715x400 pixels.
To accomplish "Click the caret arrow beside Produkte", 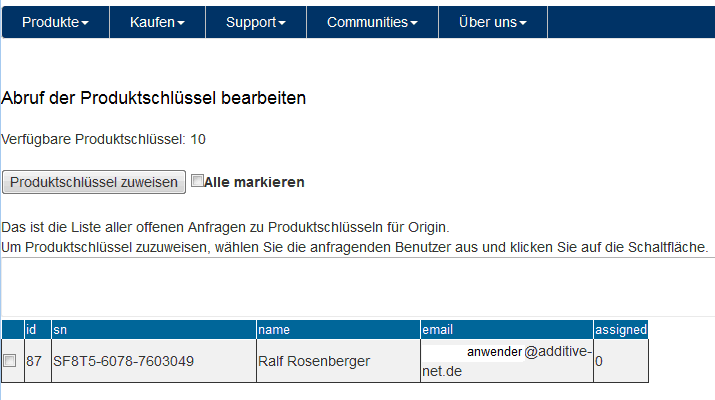I will [85, 23].
